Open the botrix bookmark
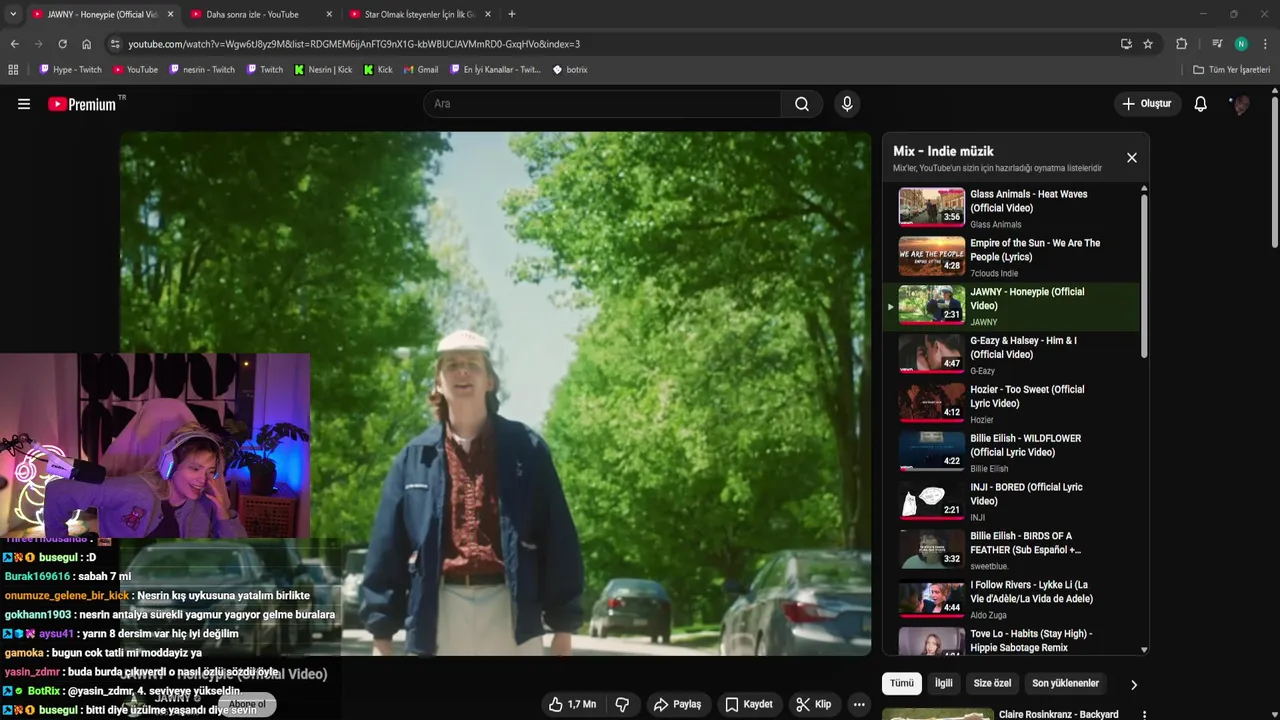 570,70
